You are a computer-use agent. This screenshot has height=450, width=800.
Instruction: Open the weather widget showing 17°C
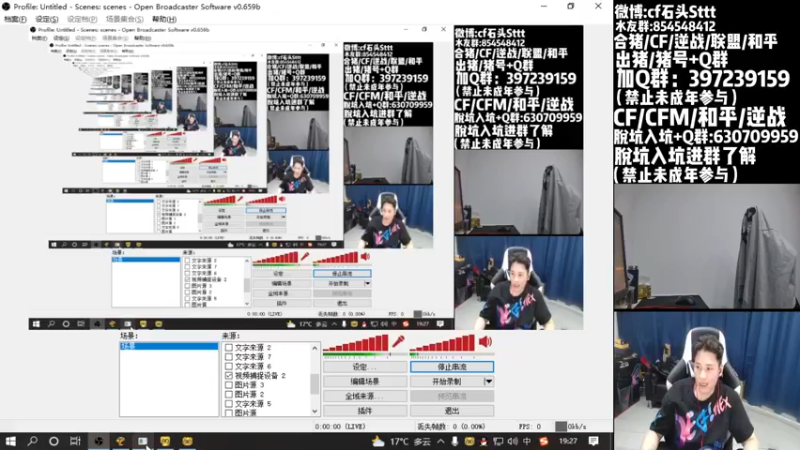click(x=401, y=441)
